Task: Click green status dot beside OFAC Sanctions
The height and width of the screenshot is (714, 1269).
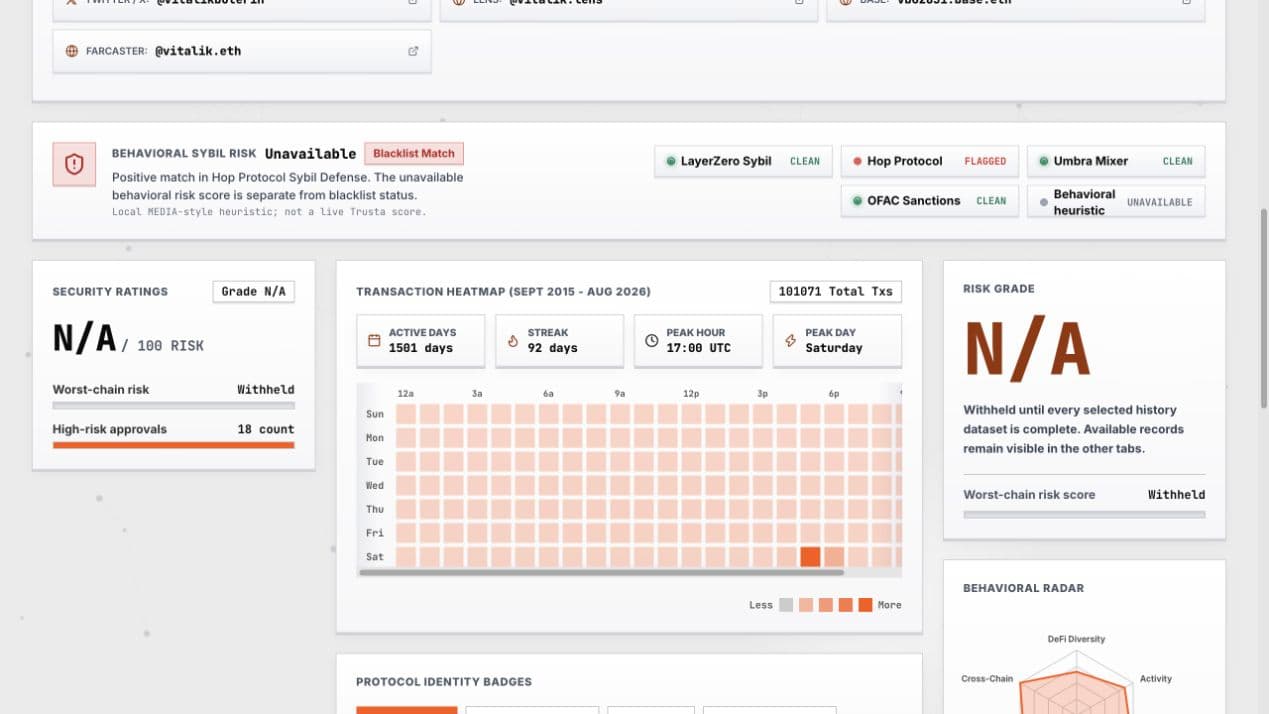Action: [x=857, y=201]
